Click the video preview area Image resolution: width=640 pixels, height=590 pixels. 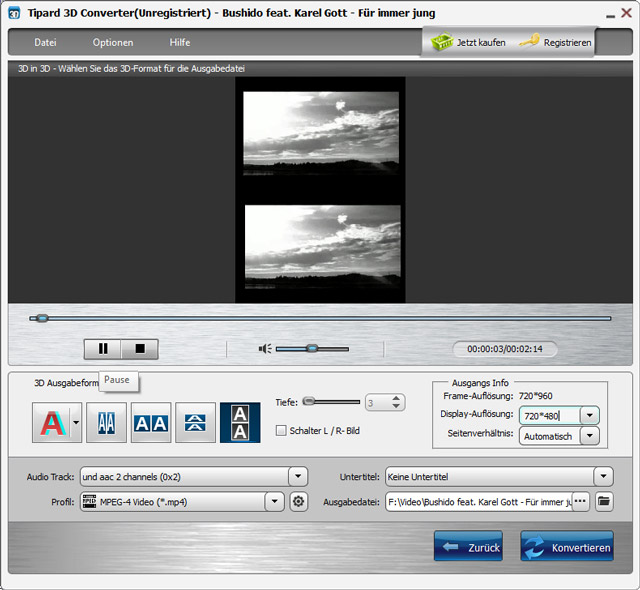[x=320, y=190]
